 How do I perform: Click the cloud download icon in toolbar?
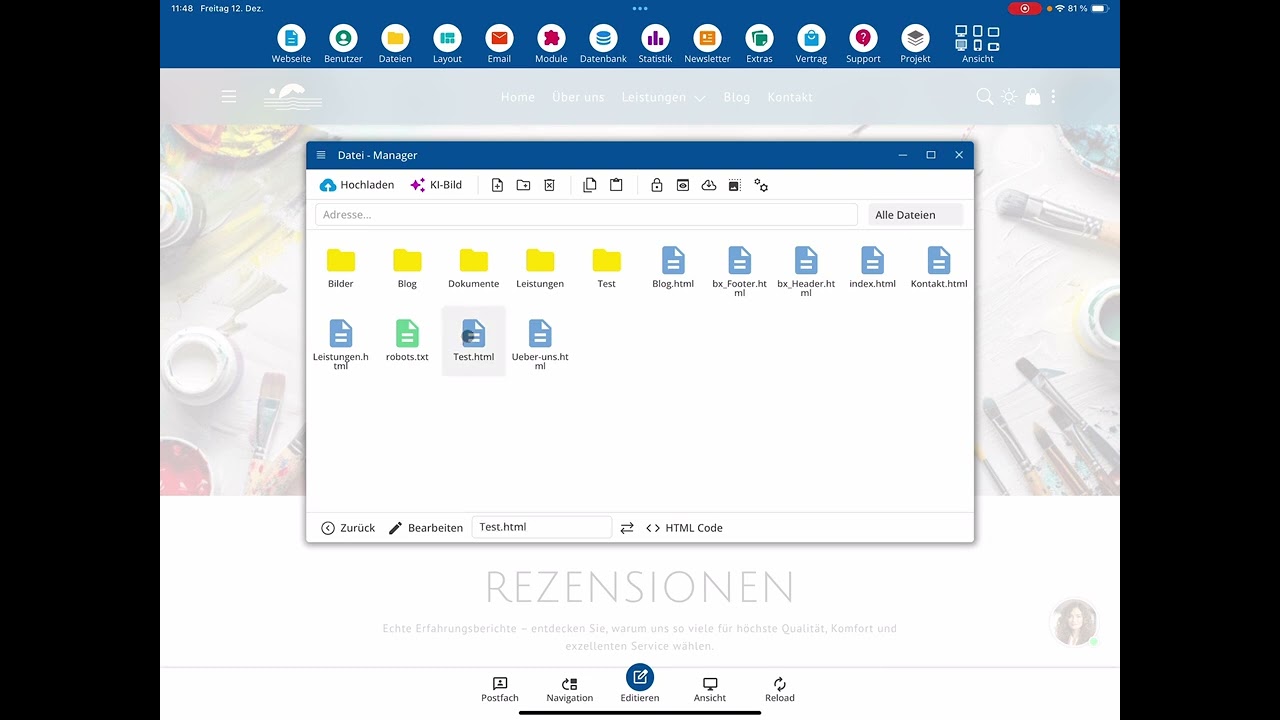(x=709, y=185)
